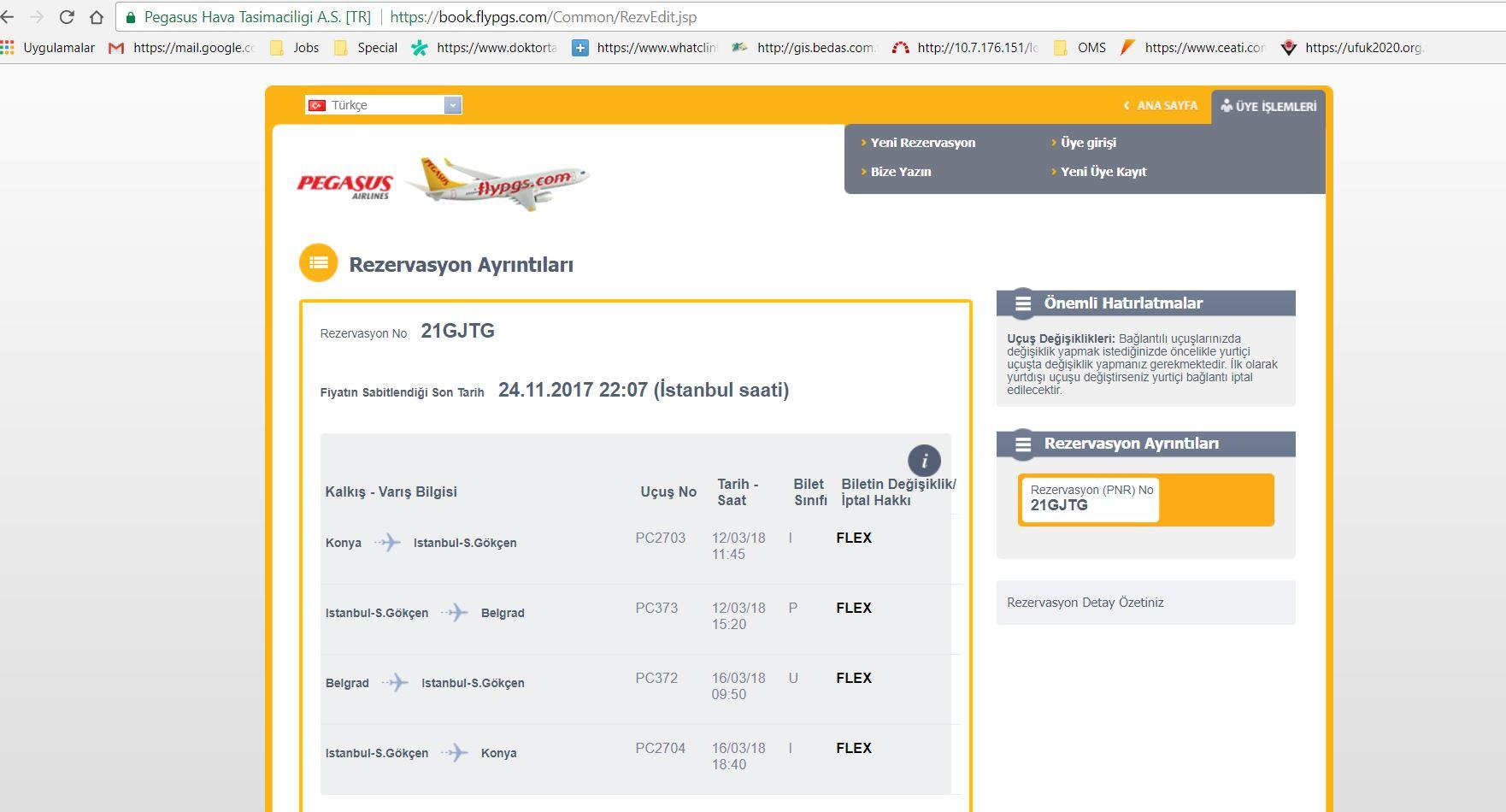The height and width of the screenshot is (812, 1506).
Task: Click the Yeni Üye Kayıt link
Action: pyautogui.click(x=1103, y=172)
